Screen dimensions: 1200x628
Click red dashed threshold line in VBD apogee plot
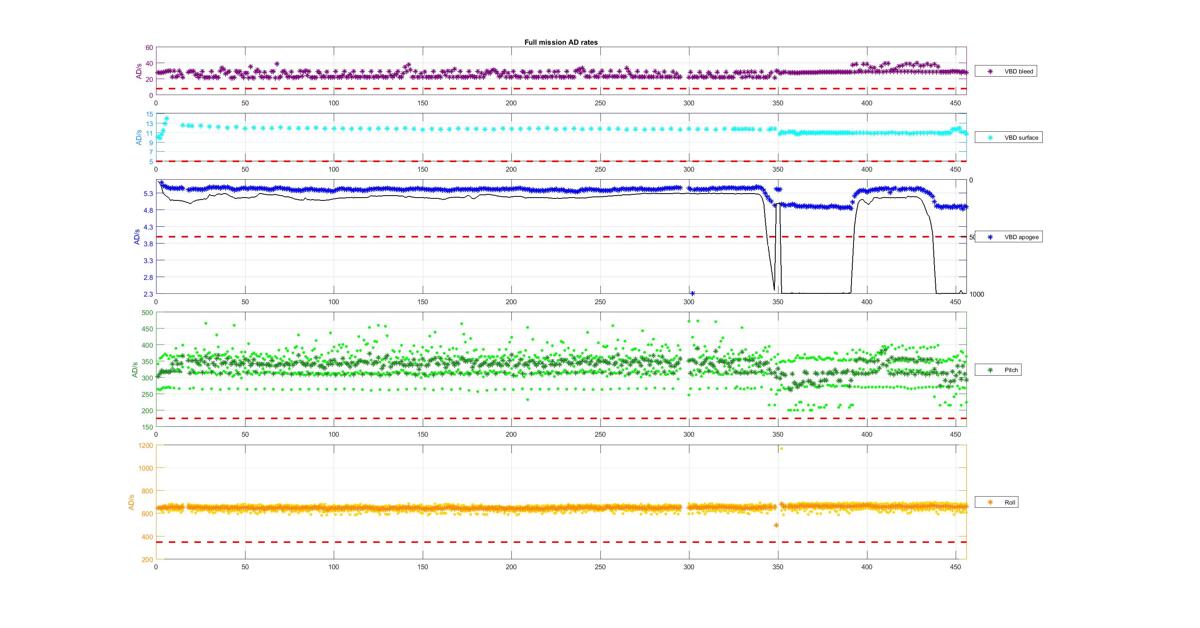561,236
